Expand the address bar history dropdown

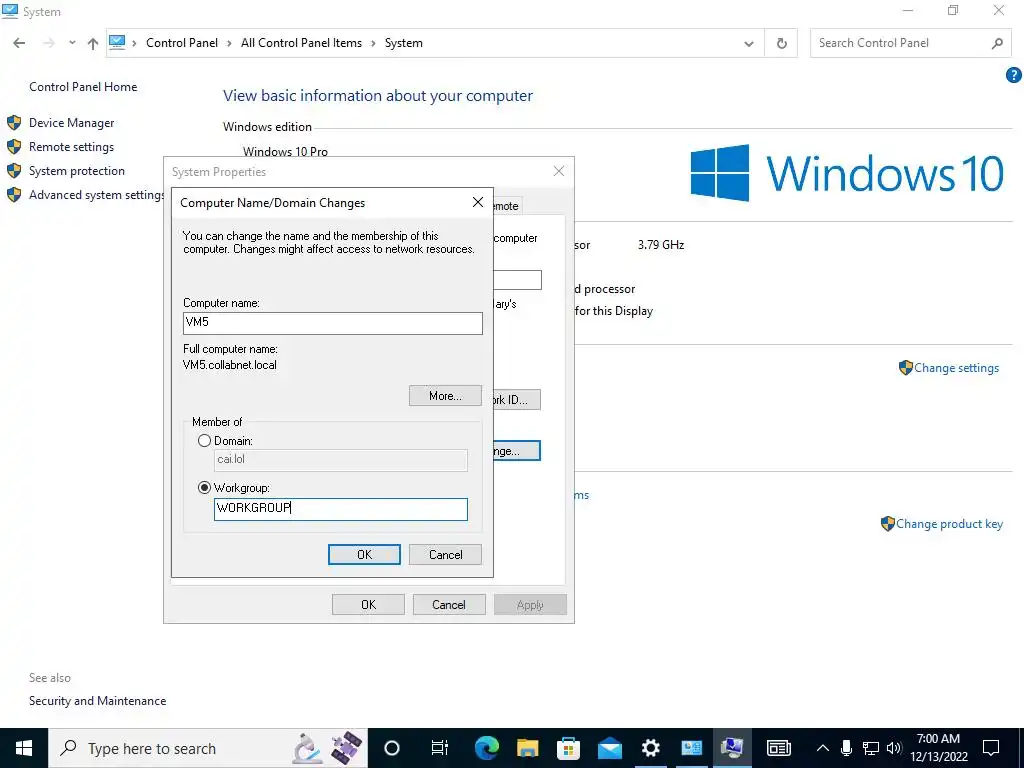tap(748, 44)
